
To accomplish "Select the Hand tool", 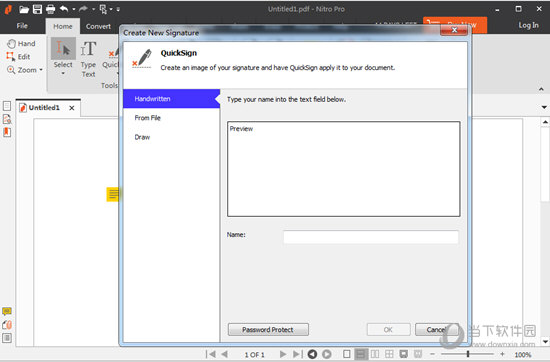I will coord(21,43).
